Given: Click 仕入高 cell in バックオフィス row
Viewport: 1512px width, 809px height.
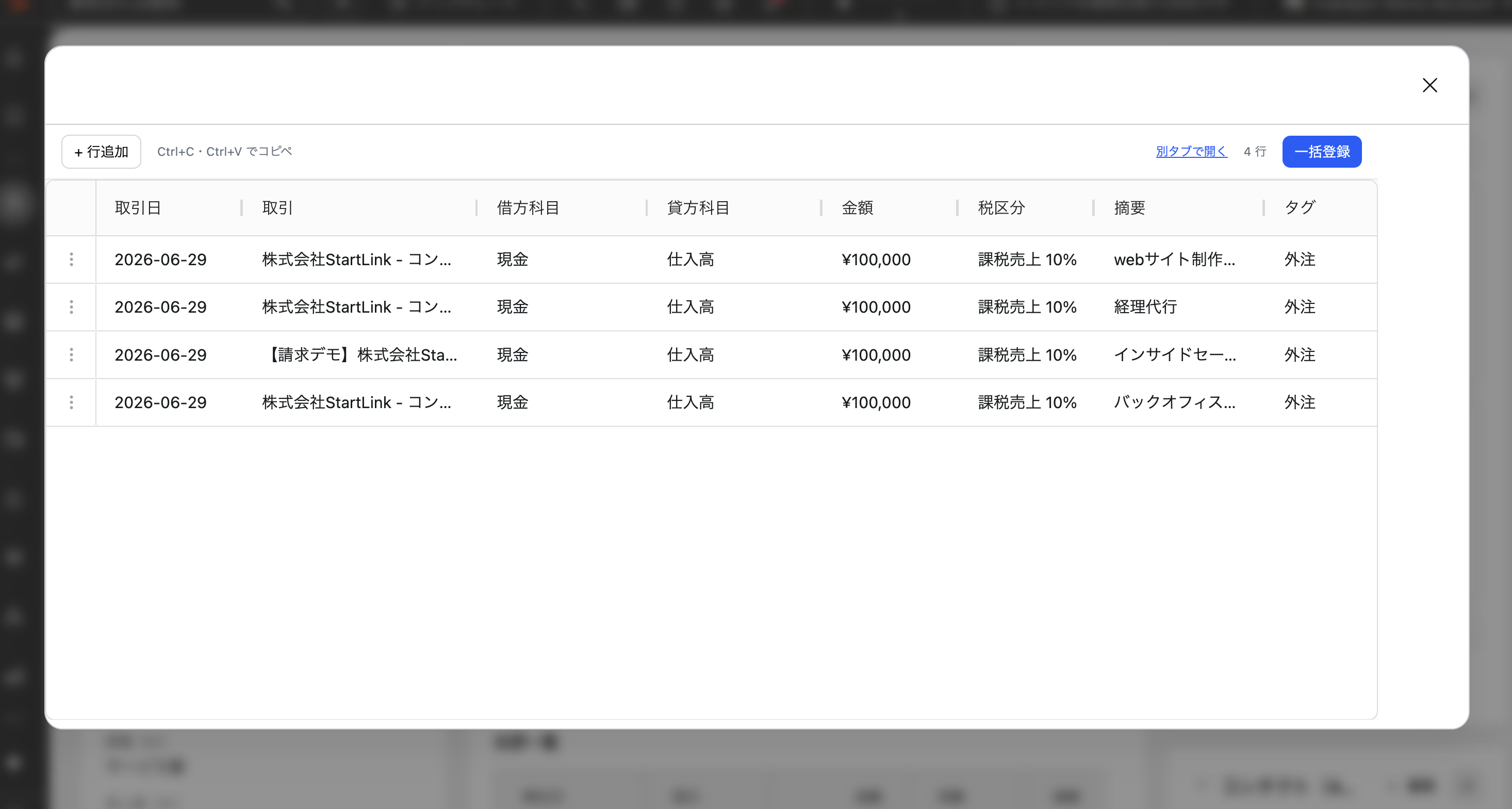Looking at the screenshot, I should (734, 402).
